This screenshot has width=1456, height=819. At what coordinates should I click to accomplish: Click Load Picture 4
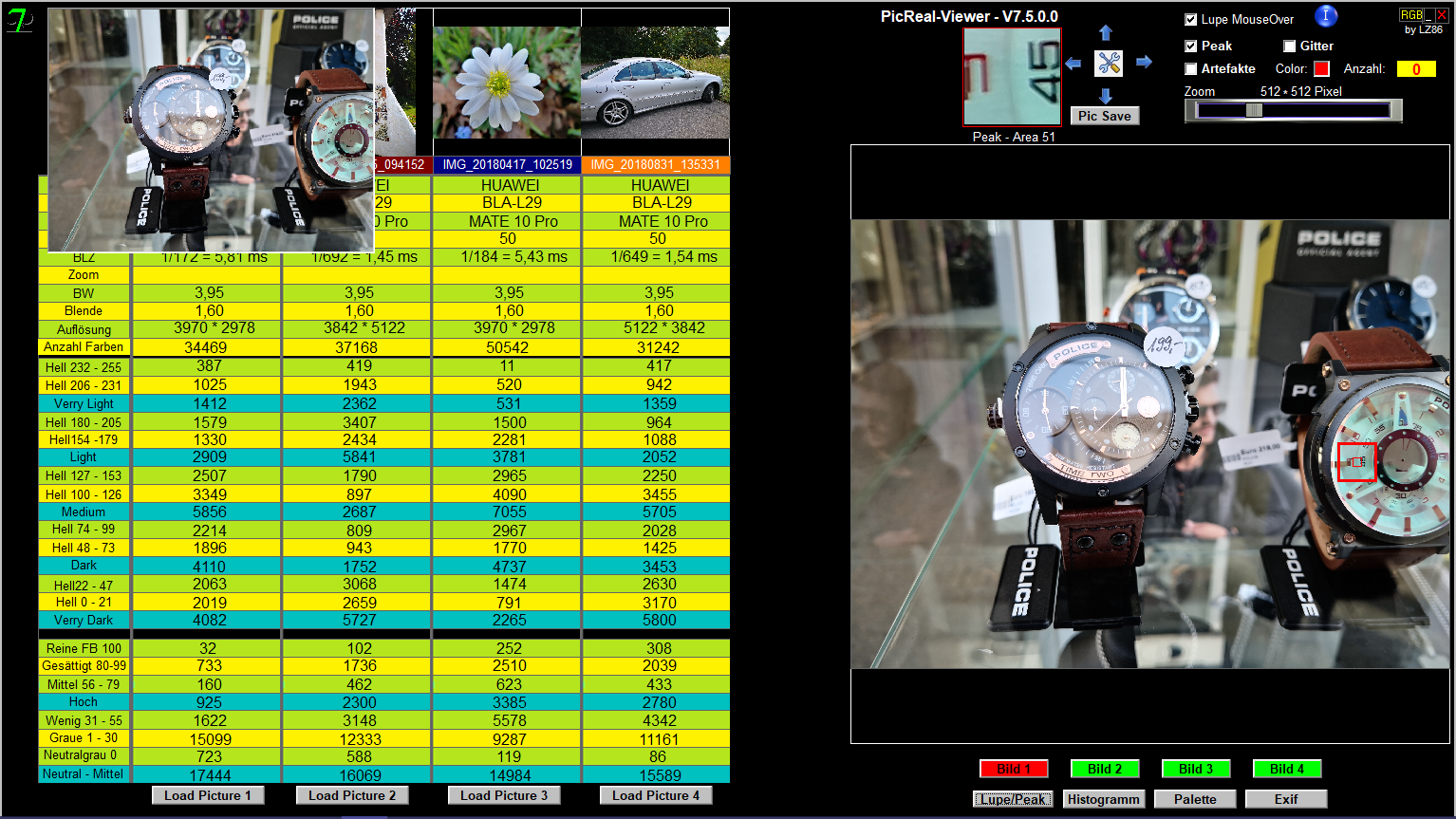click(x=656, y=795)
